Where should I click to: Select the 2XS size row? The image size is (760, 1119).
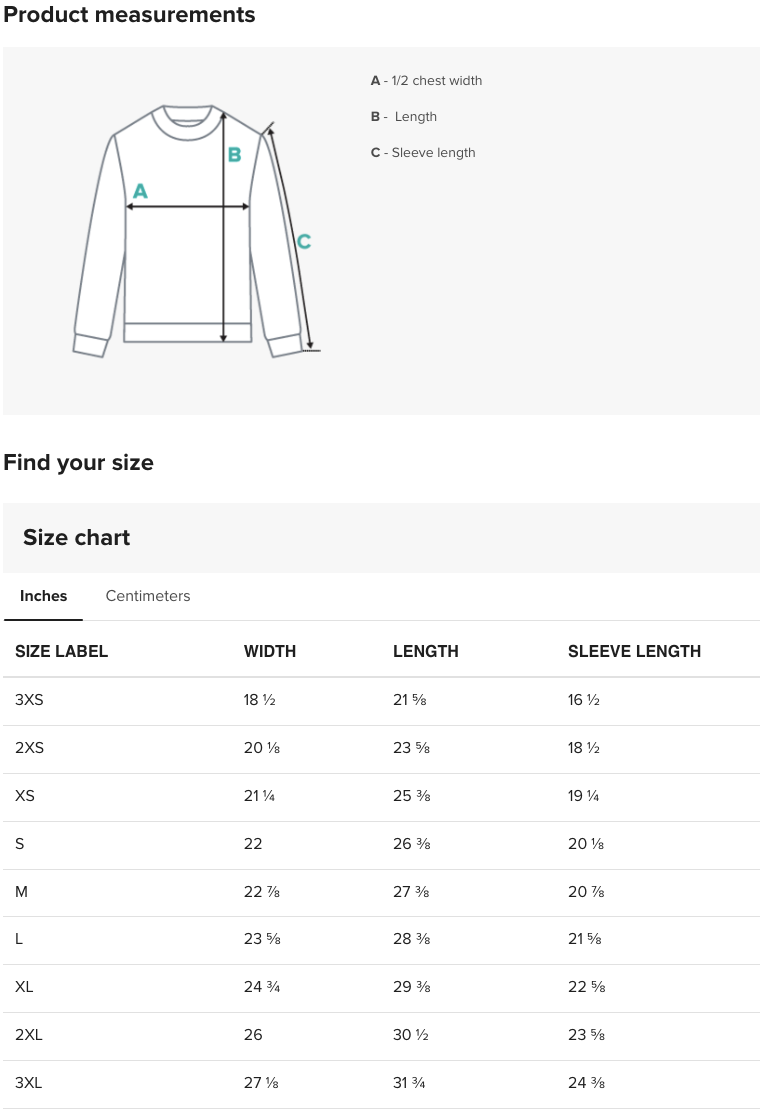pyautogui.click(x=29, y=748)
